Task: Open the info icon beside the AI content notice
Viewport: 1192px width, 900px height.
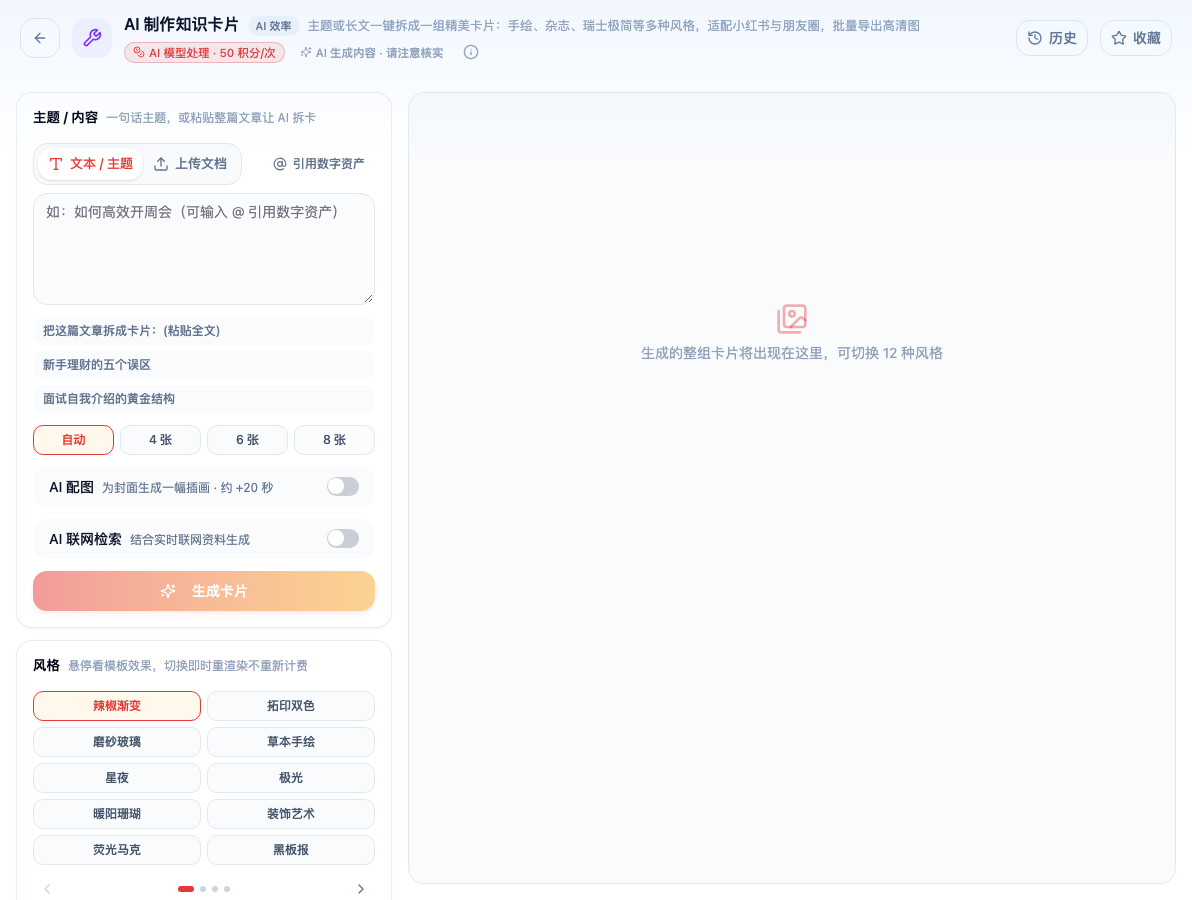Action: pos(471,52)
